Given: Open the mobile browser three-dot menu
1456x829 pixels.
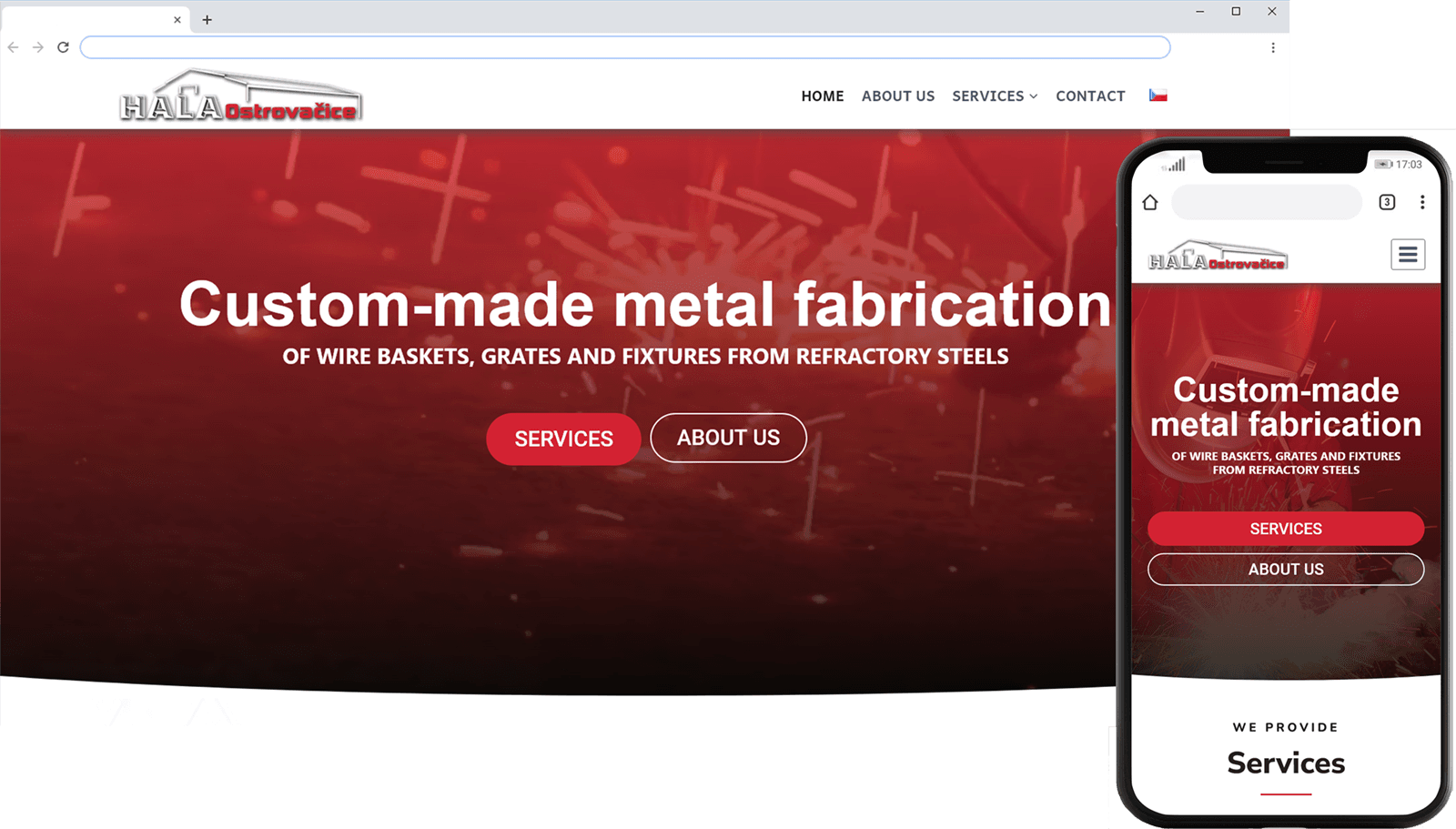Looking at the screenshot, I should 1422,202.
